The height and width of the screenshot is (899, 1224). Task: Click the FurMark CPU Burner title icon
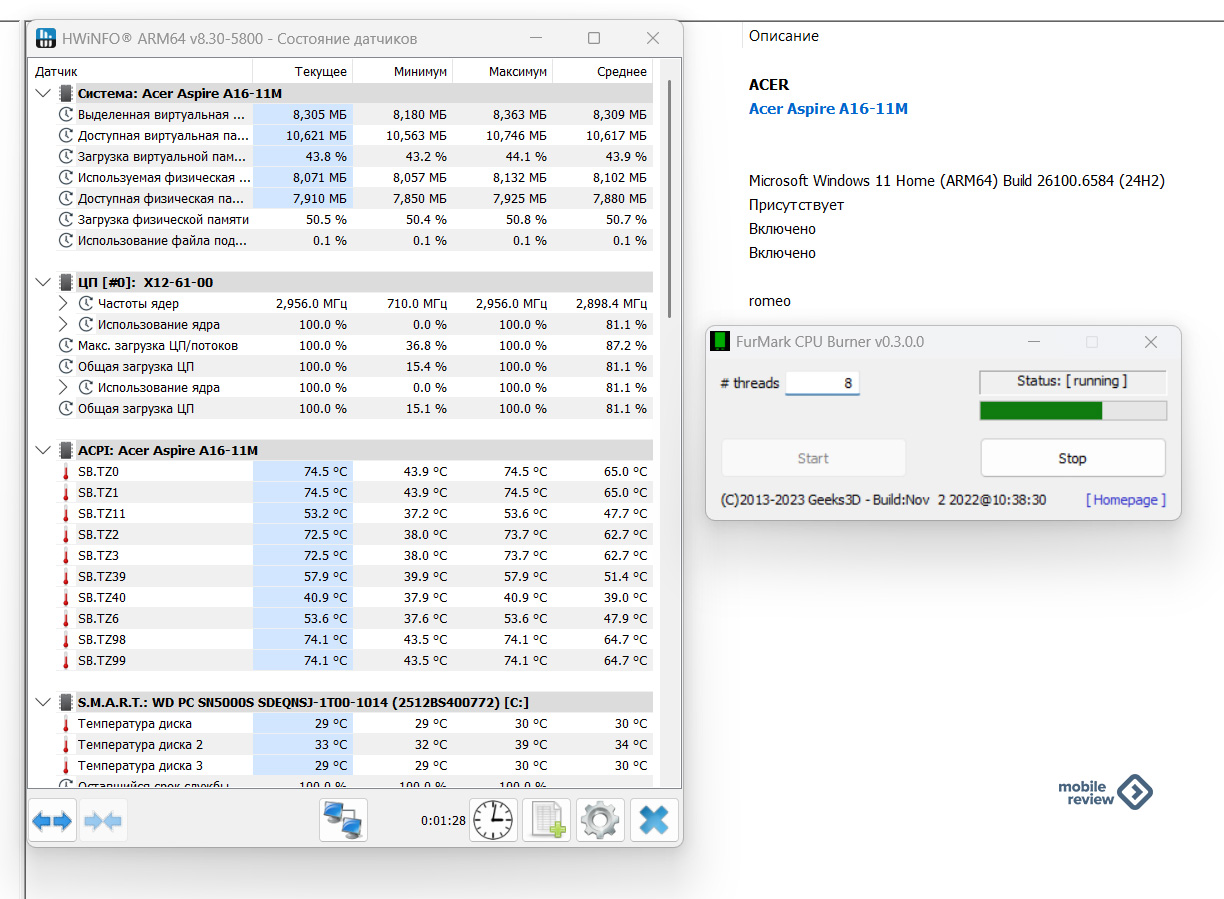tap(720, 341)
